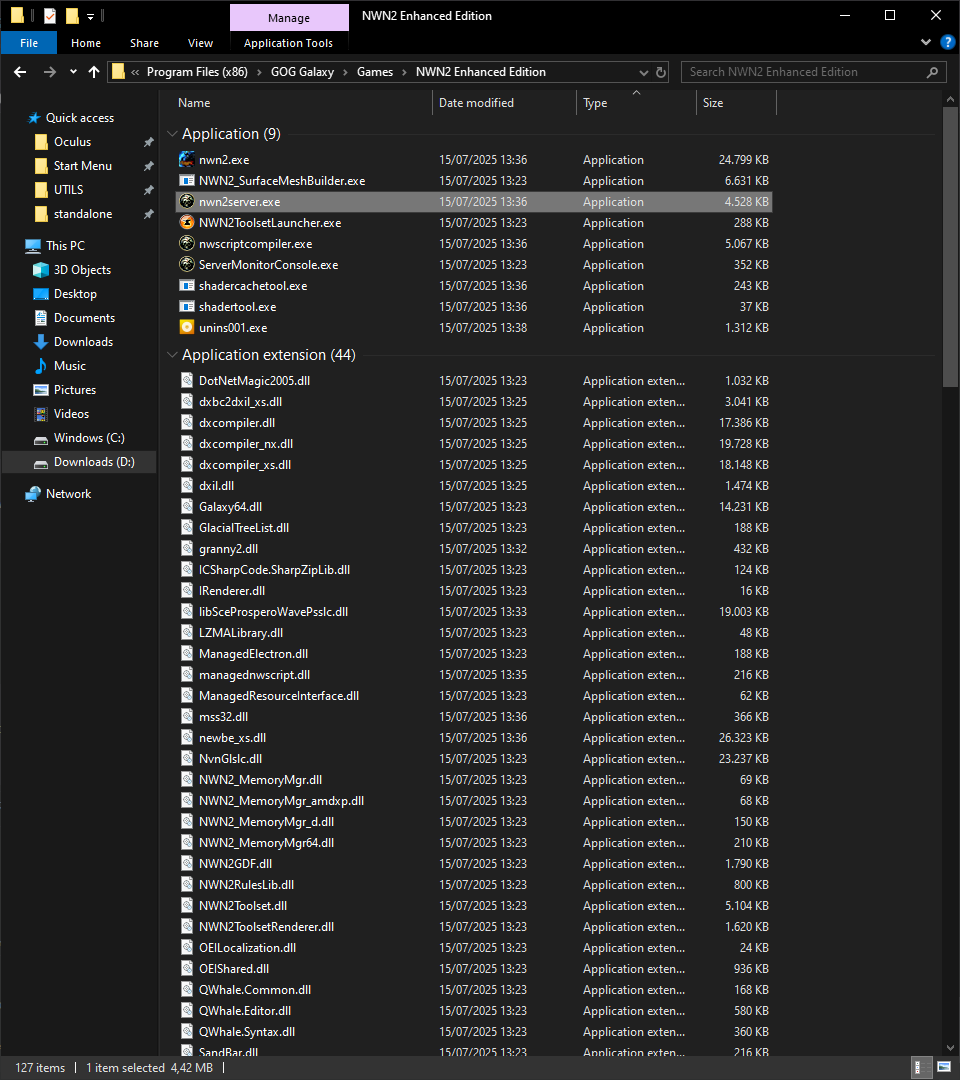Navigate to GOG Galaxy breadcrumb

tap(302, 72)
